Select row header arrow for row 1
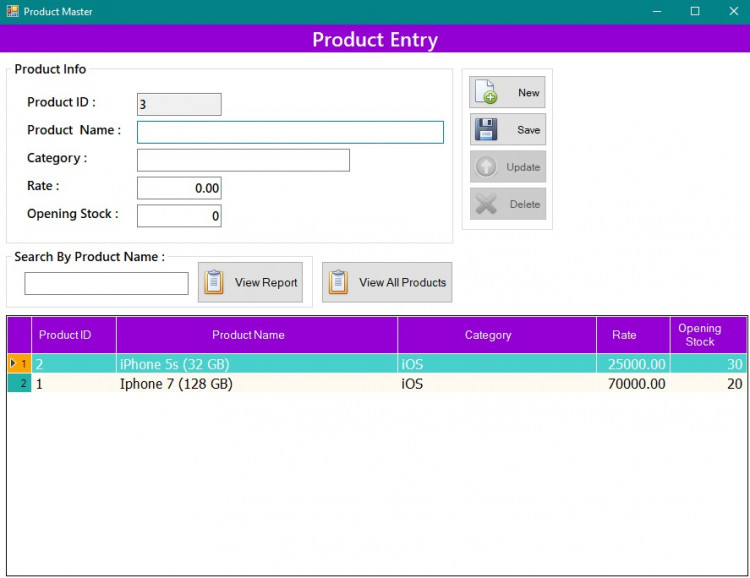The height and width of the screenshot is (578, 750). pyautogui.click(x=13, y=364)
